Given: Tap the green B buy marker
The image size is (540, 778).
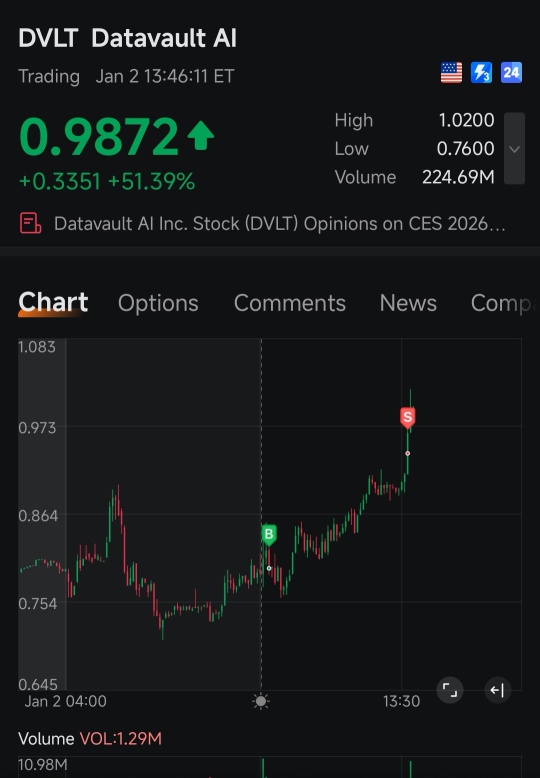Looking at the screenshot, I should coord(269,534).
